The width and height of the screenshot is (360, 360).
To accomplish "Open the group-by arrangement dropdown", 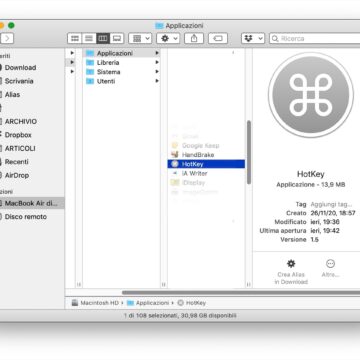I will tap(140, 38).
